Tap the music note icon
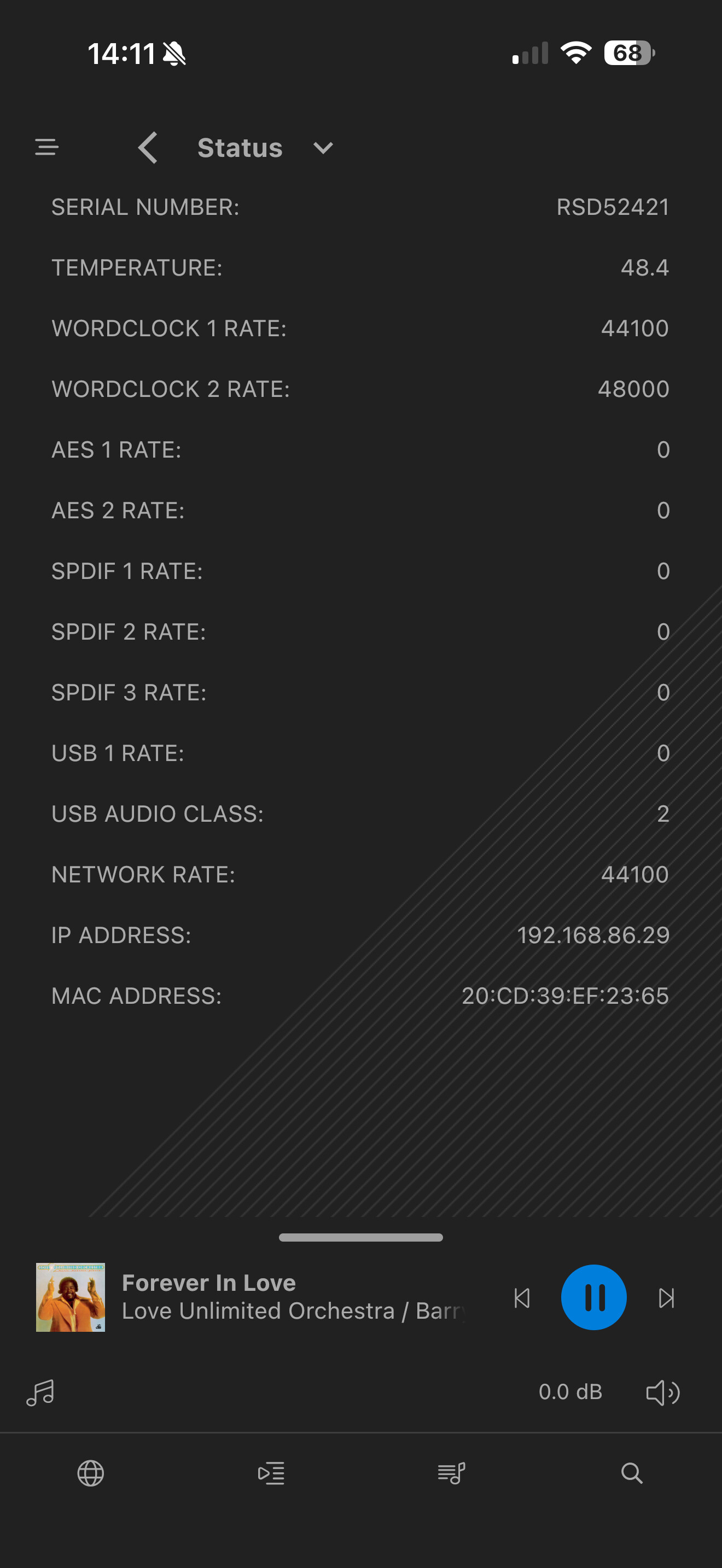The height and width of the screenshot is (1568, 722). (41, 1392)
